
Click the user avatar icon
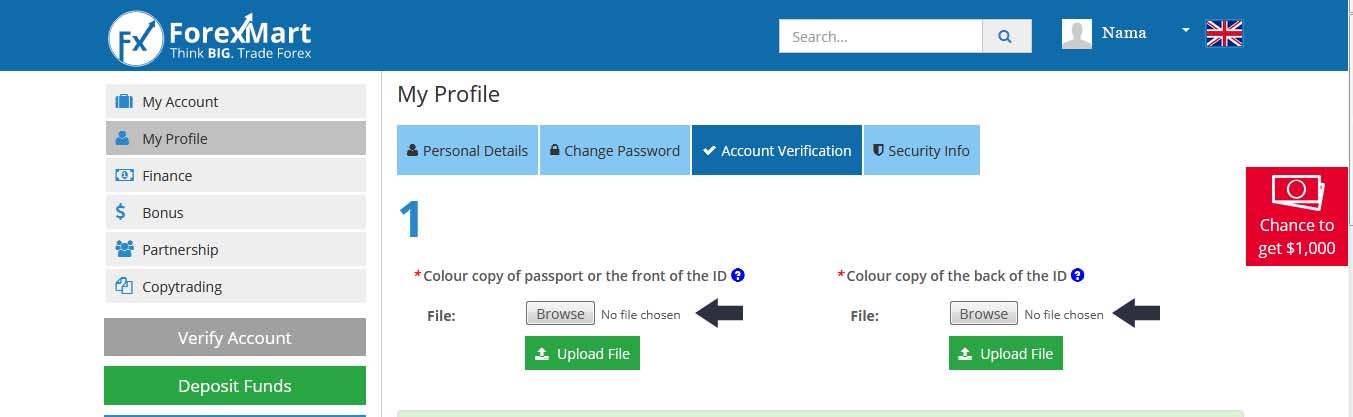pos(1077,34)
